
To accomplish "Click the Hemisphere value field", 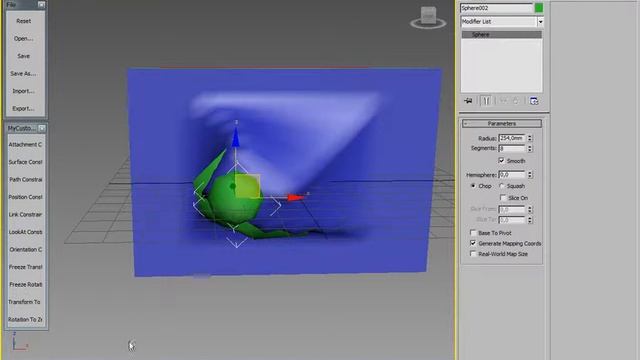I will point(512,175).
